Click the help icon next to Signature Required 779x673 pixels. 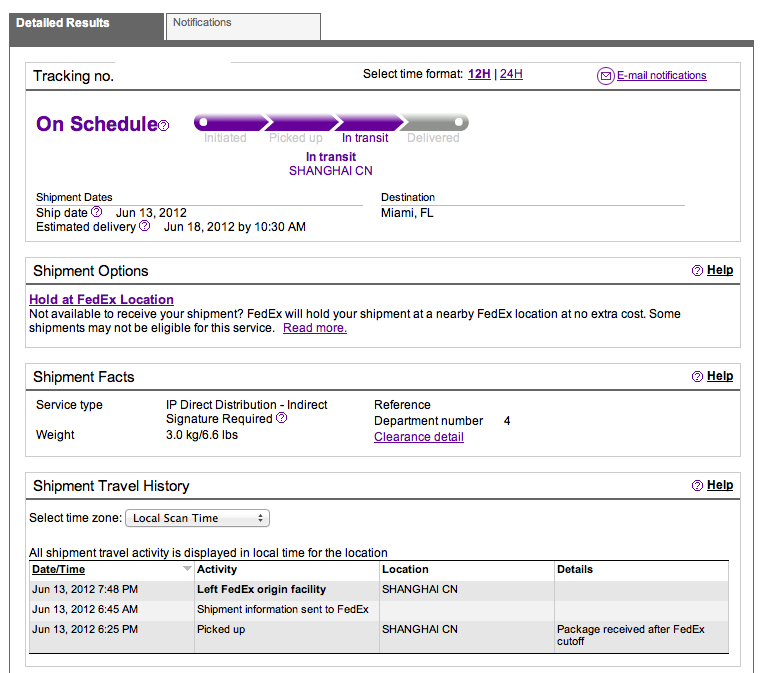[x=281, y=418]
